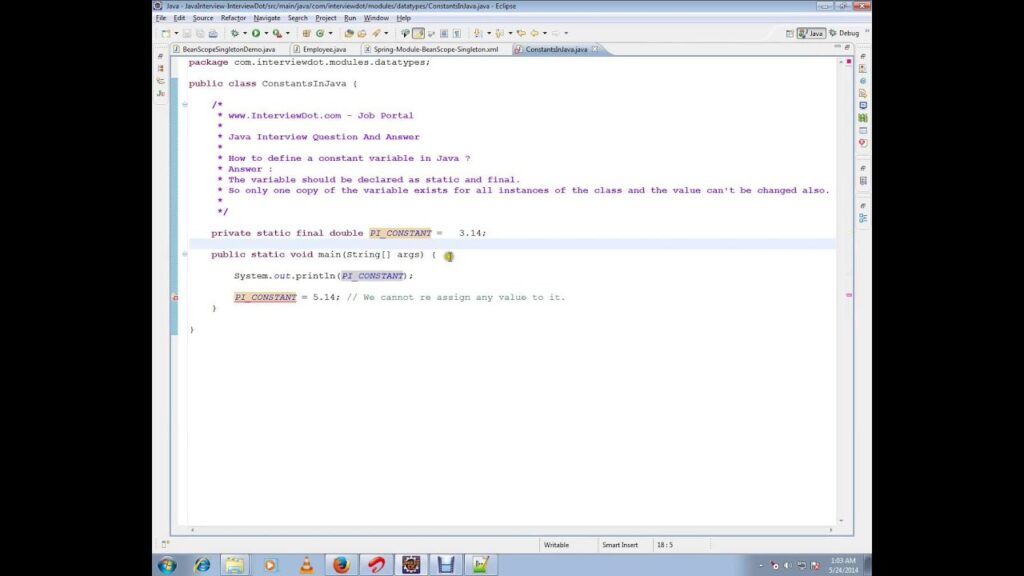
Task: Switch to the Debug perspective
Action: pyautogui.click(x=844, y=33)
